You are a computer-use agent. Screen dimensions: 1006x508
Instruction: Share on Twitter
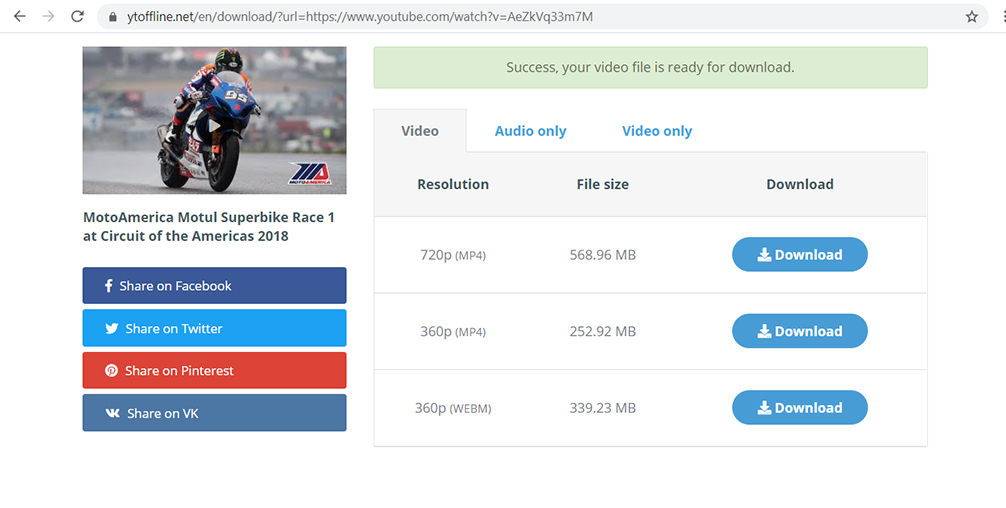pyautogui.click(x=214, y=328)
